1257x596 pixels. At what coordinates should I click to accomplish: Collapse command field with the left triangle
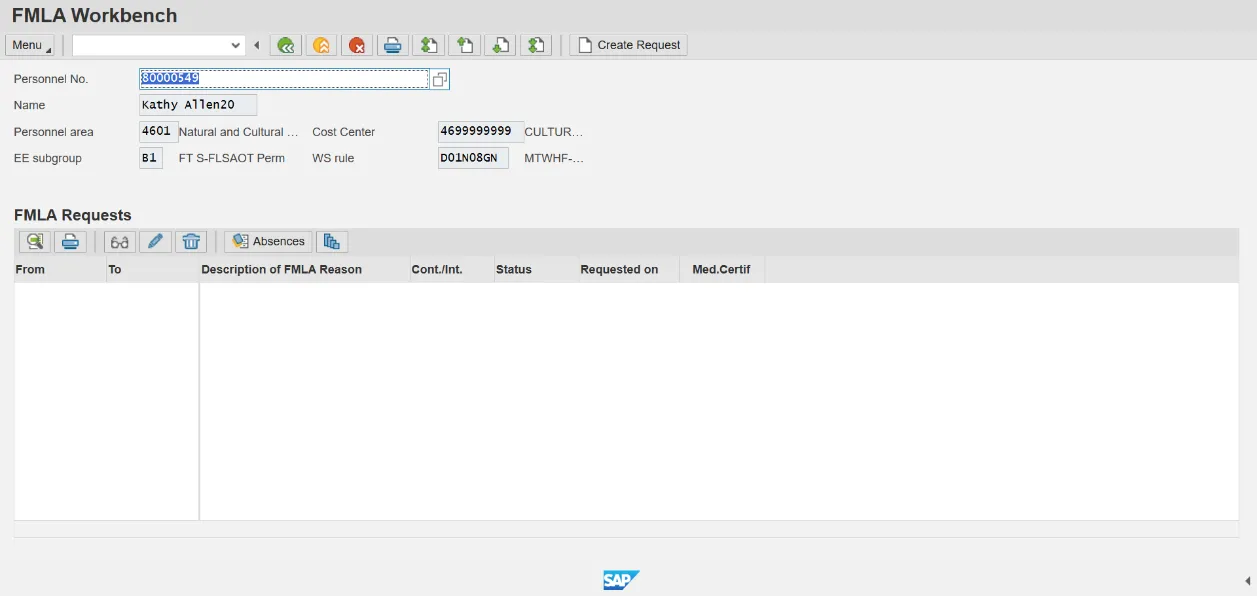[257, 45]
